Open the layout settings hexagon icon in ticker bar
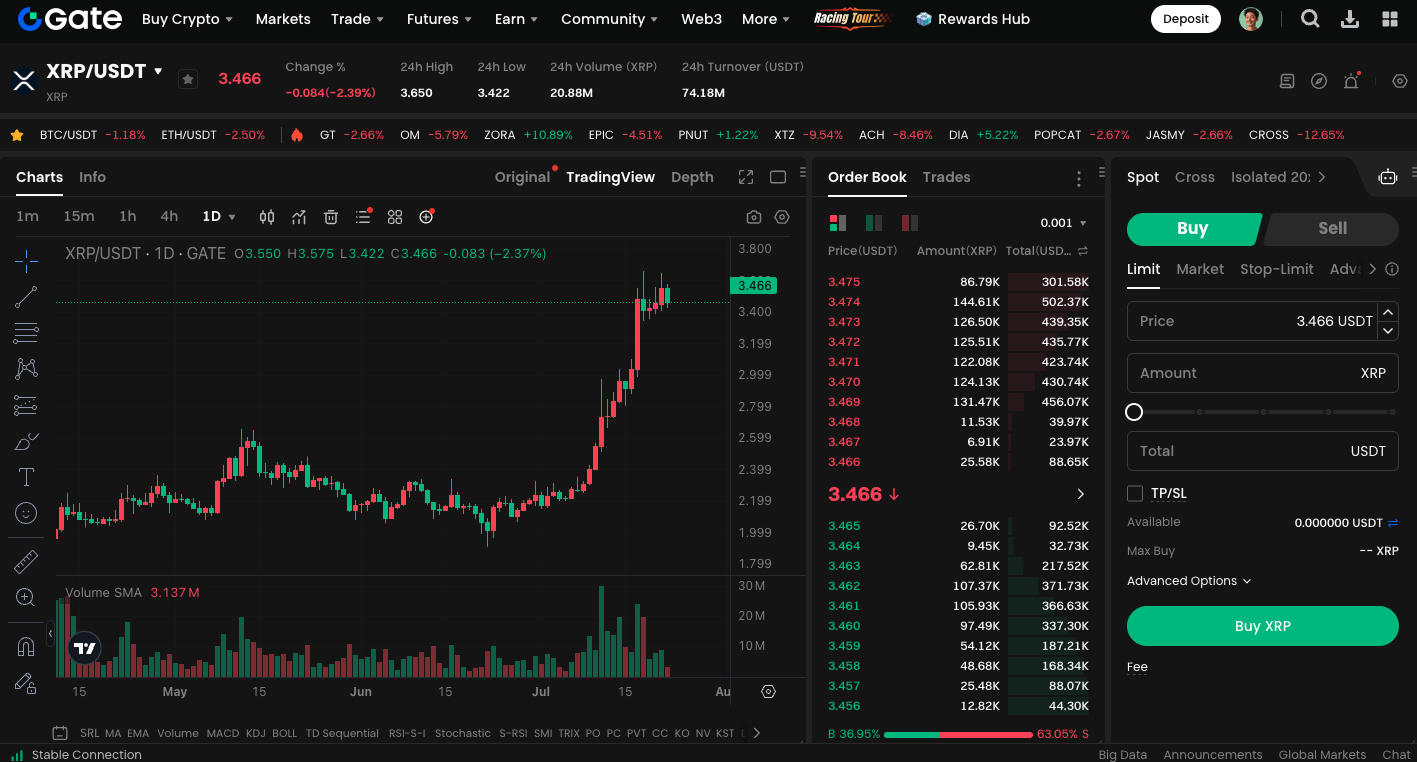 (x=1400, y=81)
